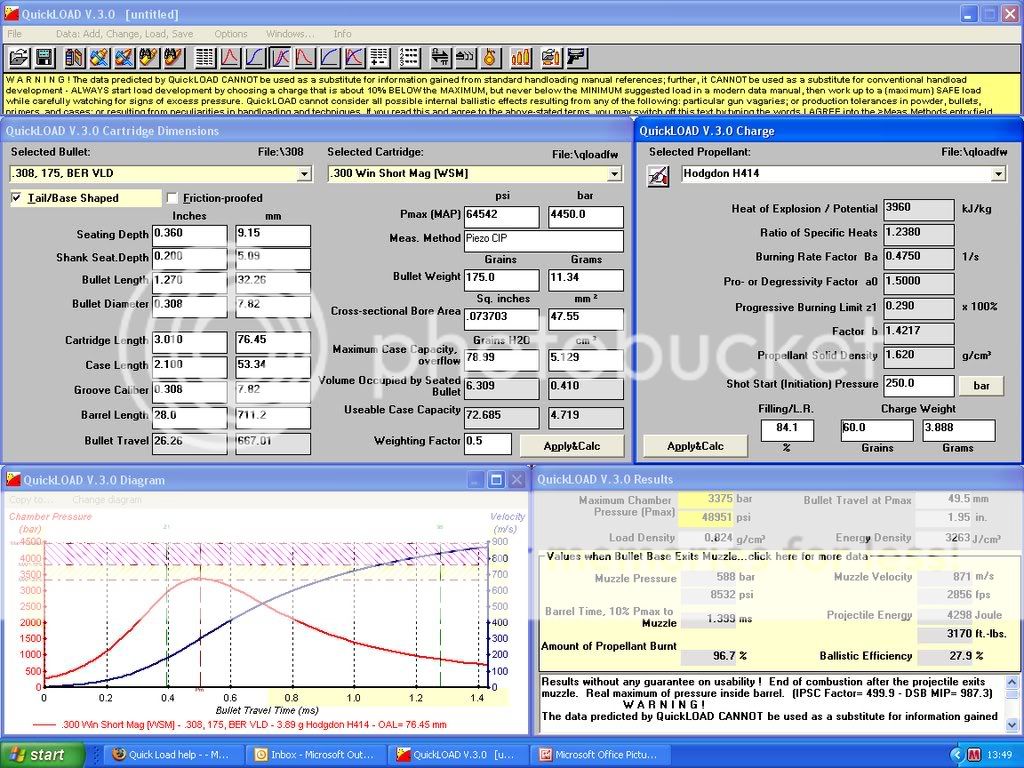Enable the Friction-proofed checkbox
This screenshot has width=1024, height=768.
click(x=173, y=198)
